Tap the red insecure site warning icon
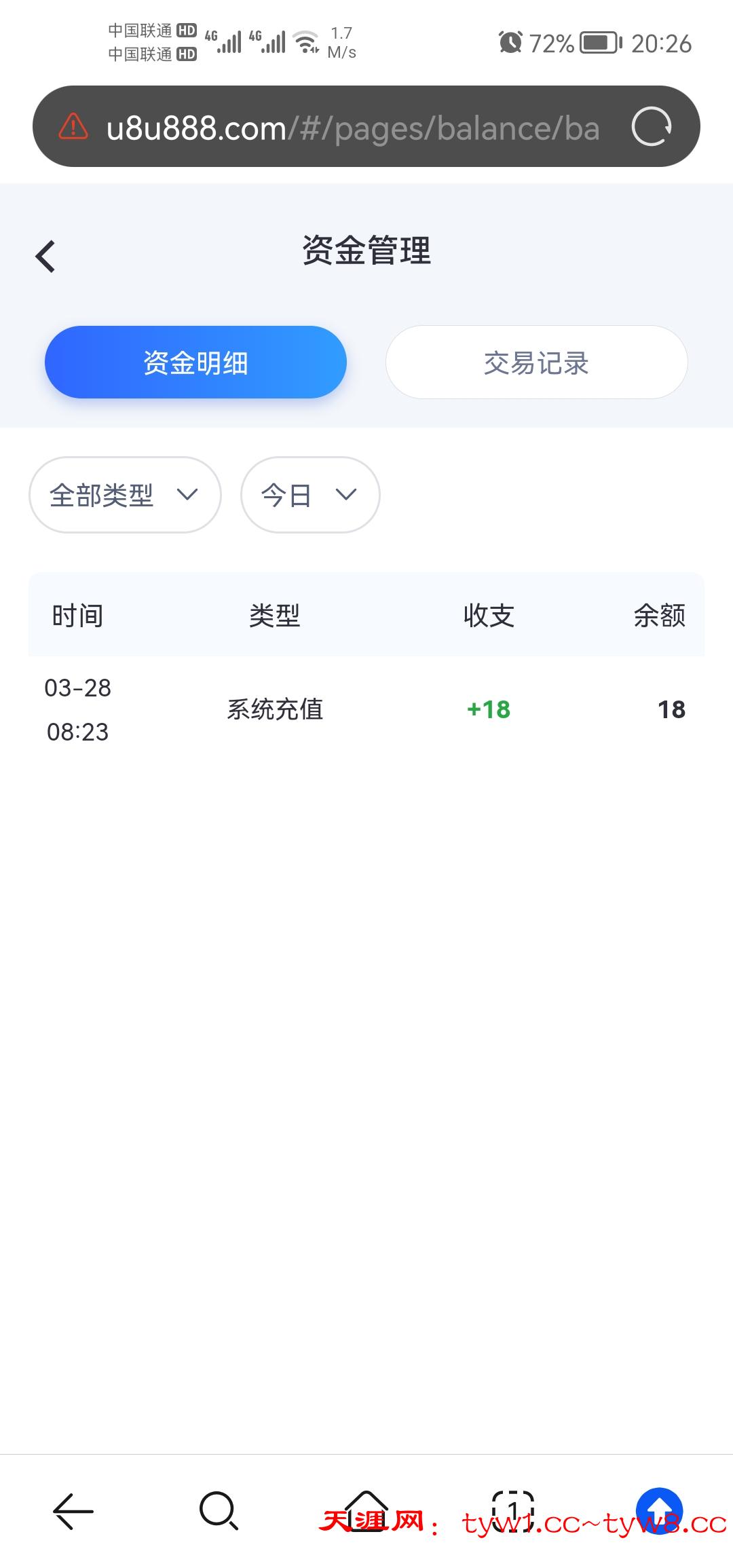733x1568 pixels. [73, 127]
